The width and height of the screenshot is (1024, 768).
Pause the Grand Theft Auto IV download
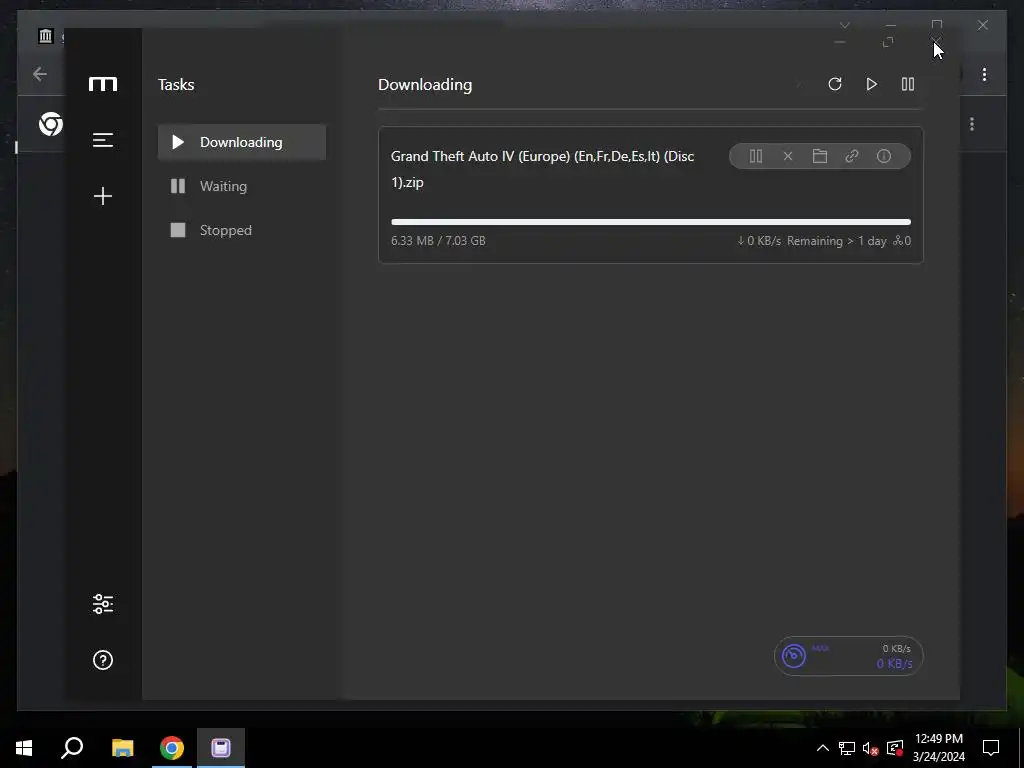pyautogui.click(x=756, y=156)
